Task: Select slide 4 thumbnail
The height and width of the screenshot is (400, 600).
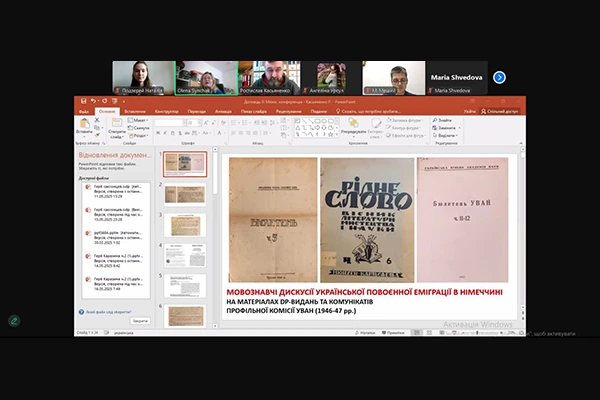Action: 185,255
